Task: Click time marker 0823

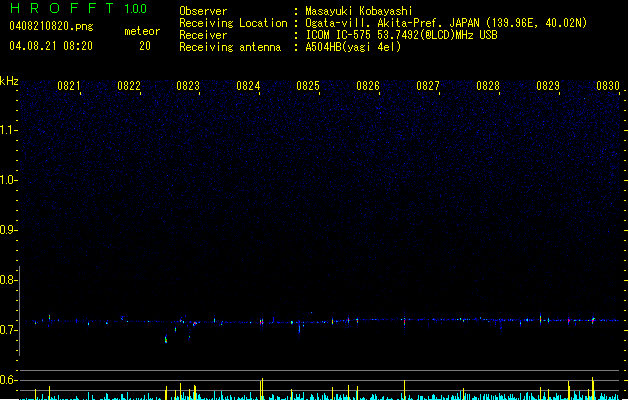Action: [x=188, y=86]
